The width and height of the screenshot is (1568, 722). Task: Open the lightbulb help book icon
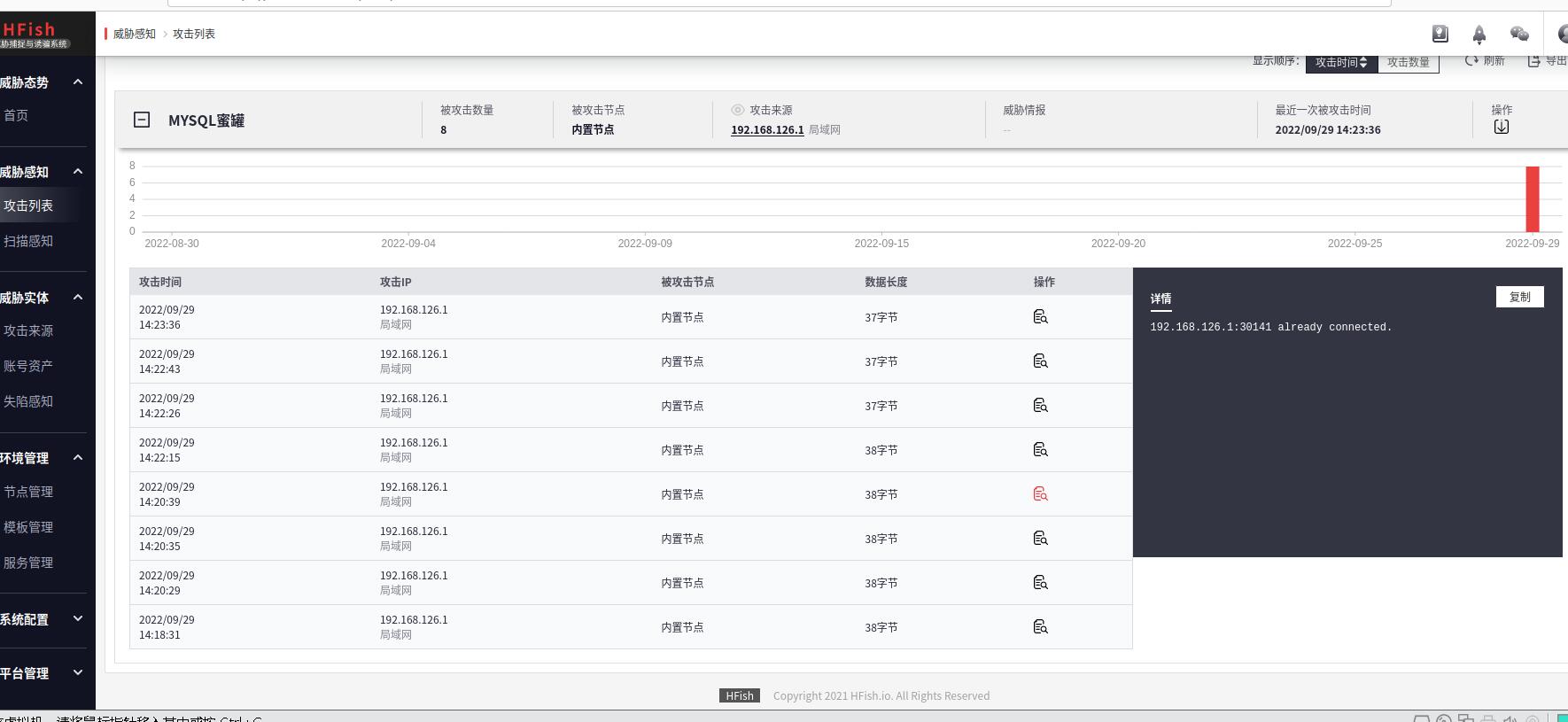(x=1440, y=34)
